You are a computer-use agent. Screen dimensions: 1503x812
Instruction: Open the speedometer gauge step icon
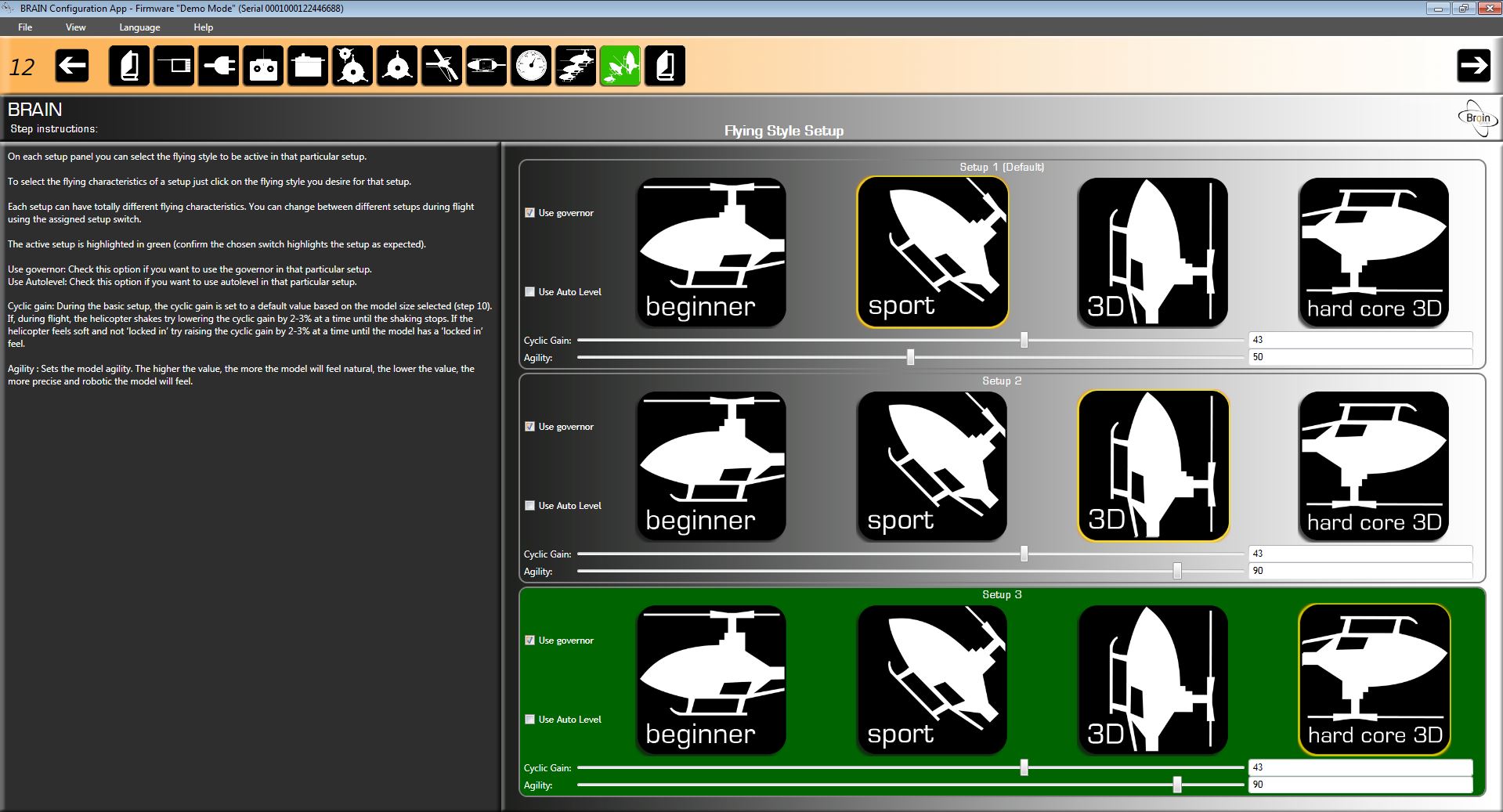coord(531,66)
